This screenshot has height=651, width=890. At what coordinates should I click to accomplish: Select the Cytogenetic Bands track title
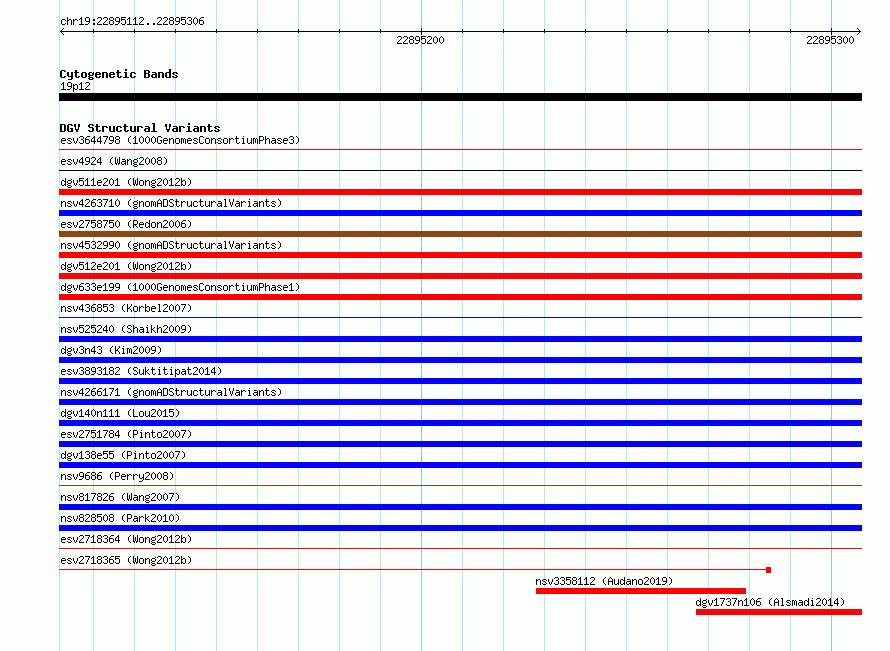point(119,74)
